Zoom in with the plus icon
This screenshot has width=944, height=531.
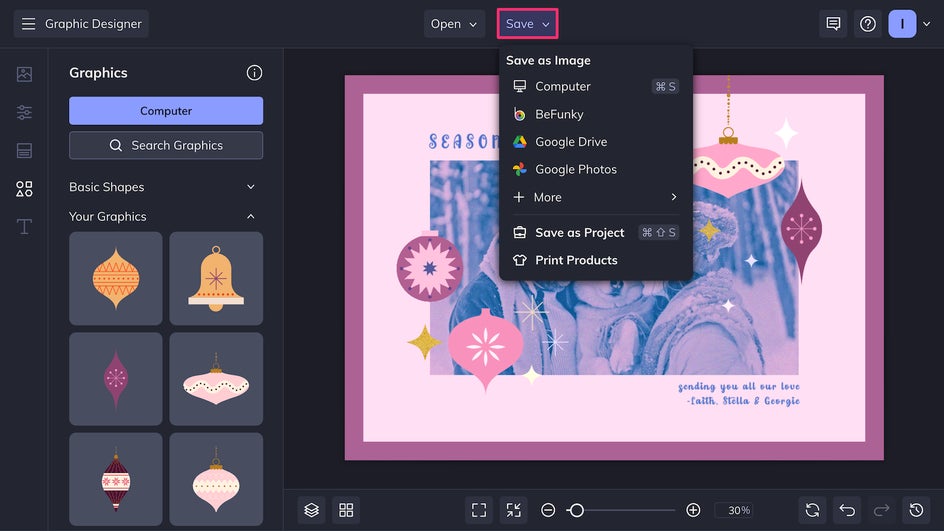click(693, 510)
